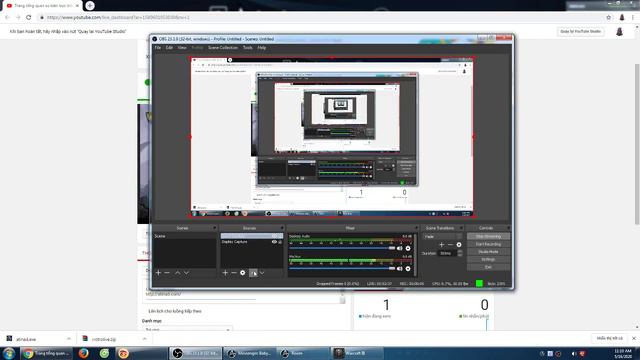
Task: Reload the YouTube page
Action: pyautogui.click(x=29, y=18)
